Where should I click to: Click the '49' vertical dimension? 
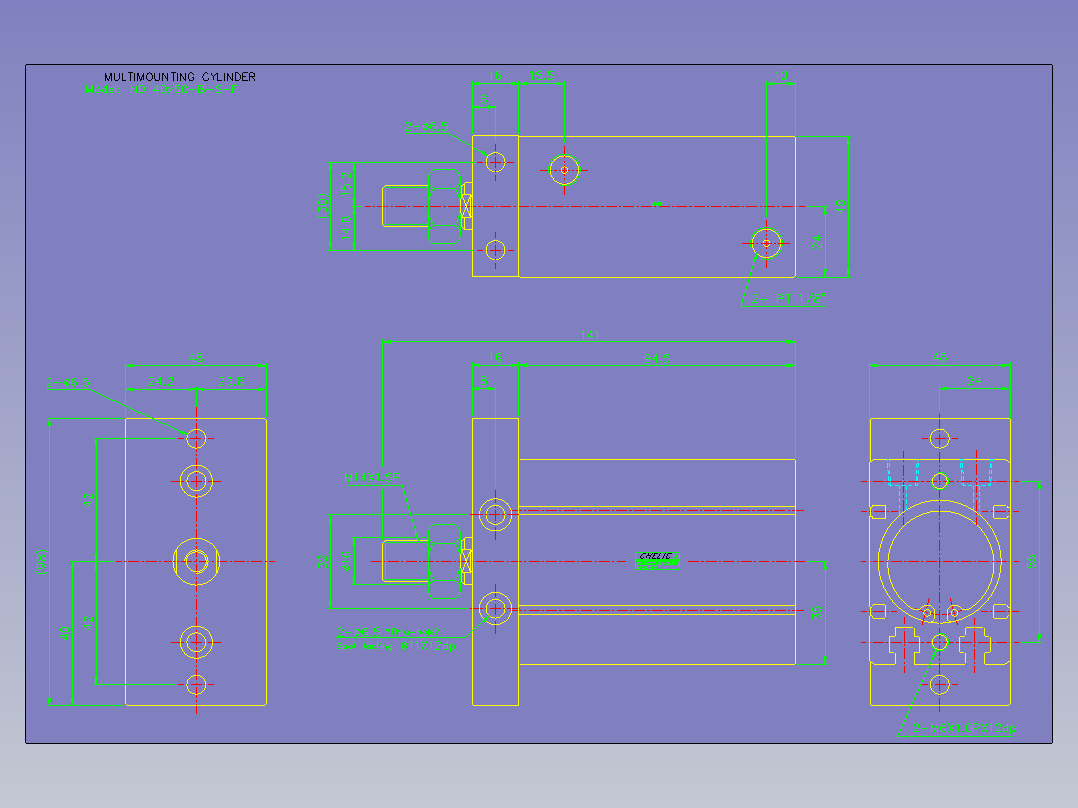point(65,633)
